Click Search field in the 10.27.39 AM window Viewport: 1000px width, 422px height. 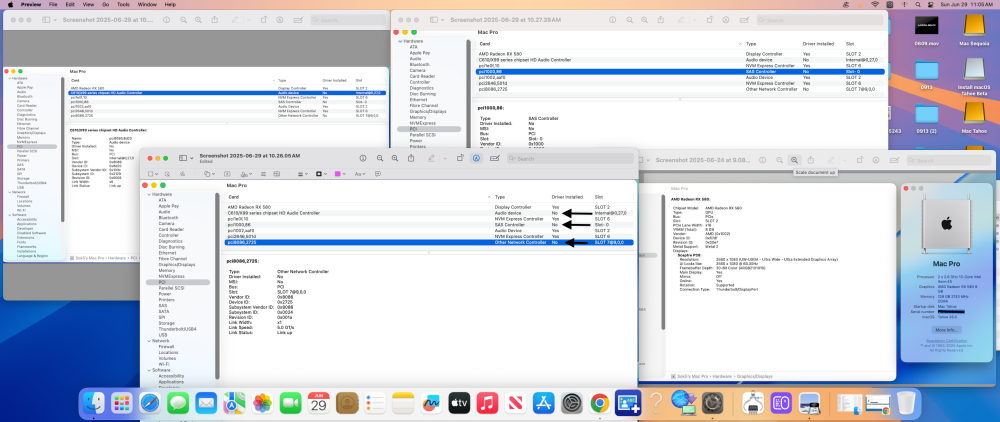coord(820,20)
